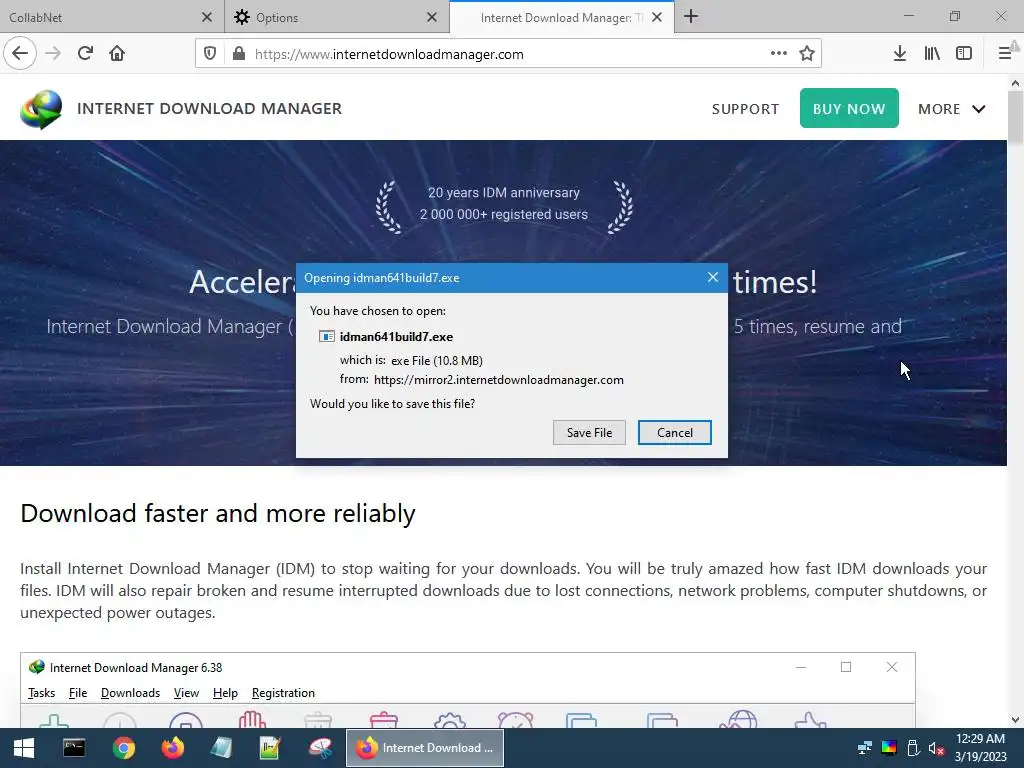Launch Google Chrome from taskbar
The width and height of the screenshot is (1024, 768).
pos(123,748)
